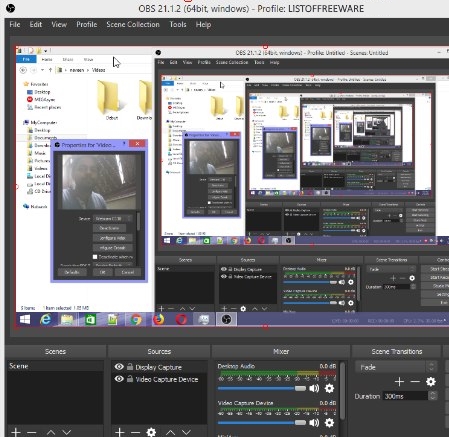
Task: Open the Edit menu
Action: click(36, 25)
